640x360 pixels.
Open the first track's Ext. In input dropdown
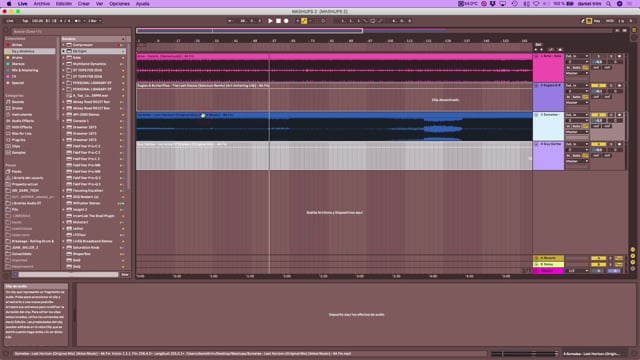coord(576,56)
